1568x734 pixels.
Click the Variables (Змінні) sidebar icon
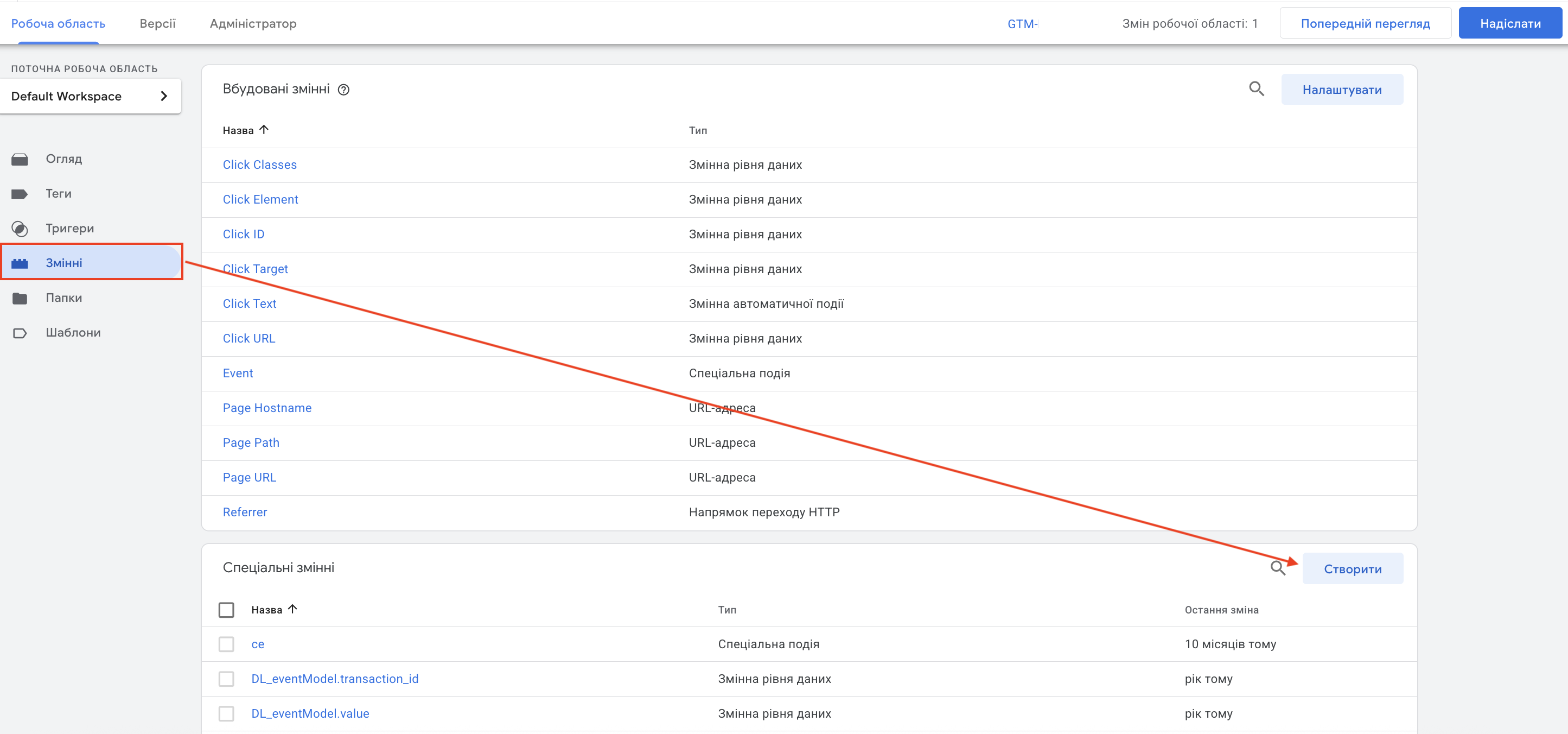(x=20, y=263)
